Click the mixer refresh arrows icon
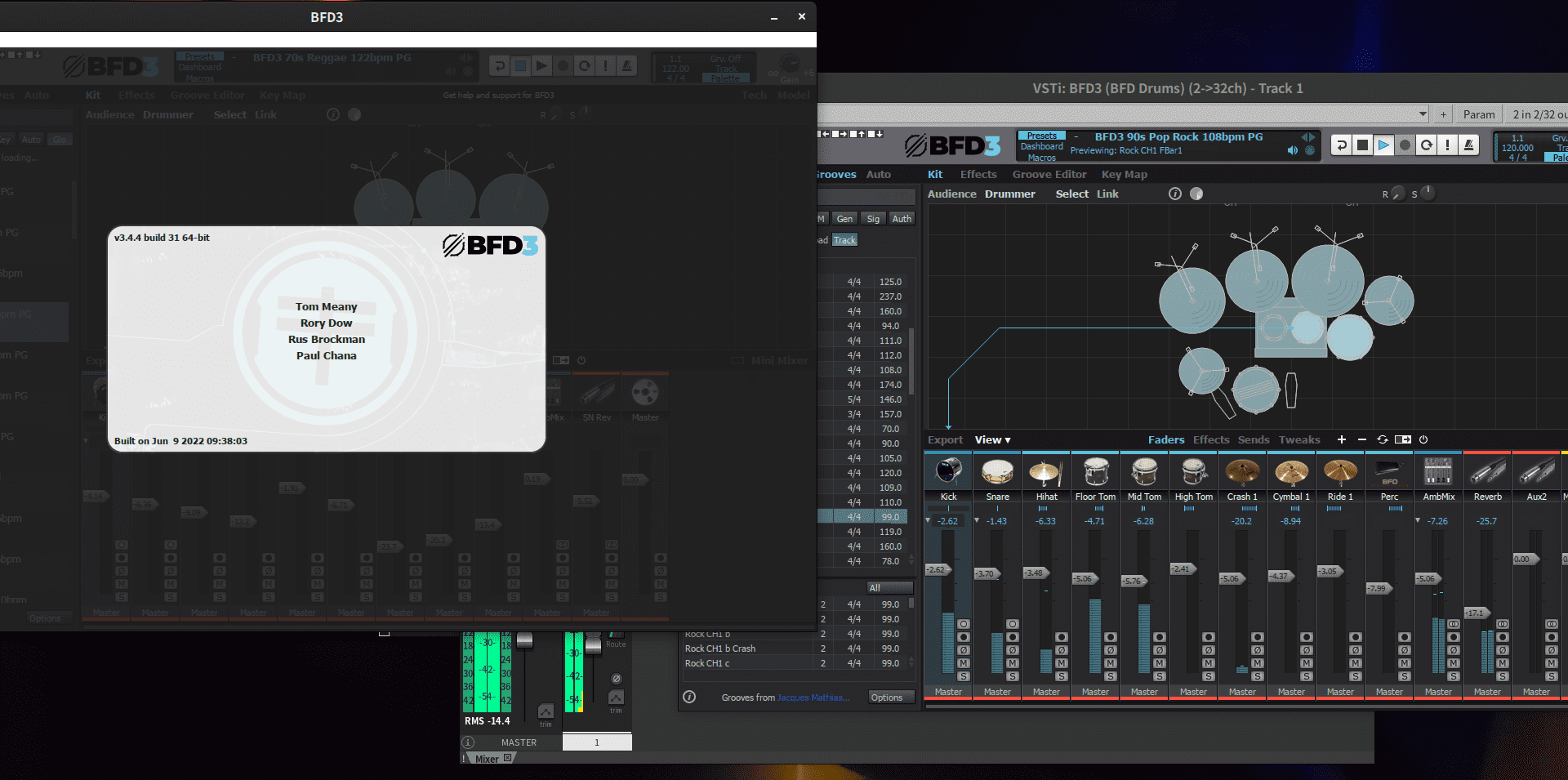 coord(1383,439)
